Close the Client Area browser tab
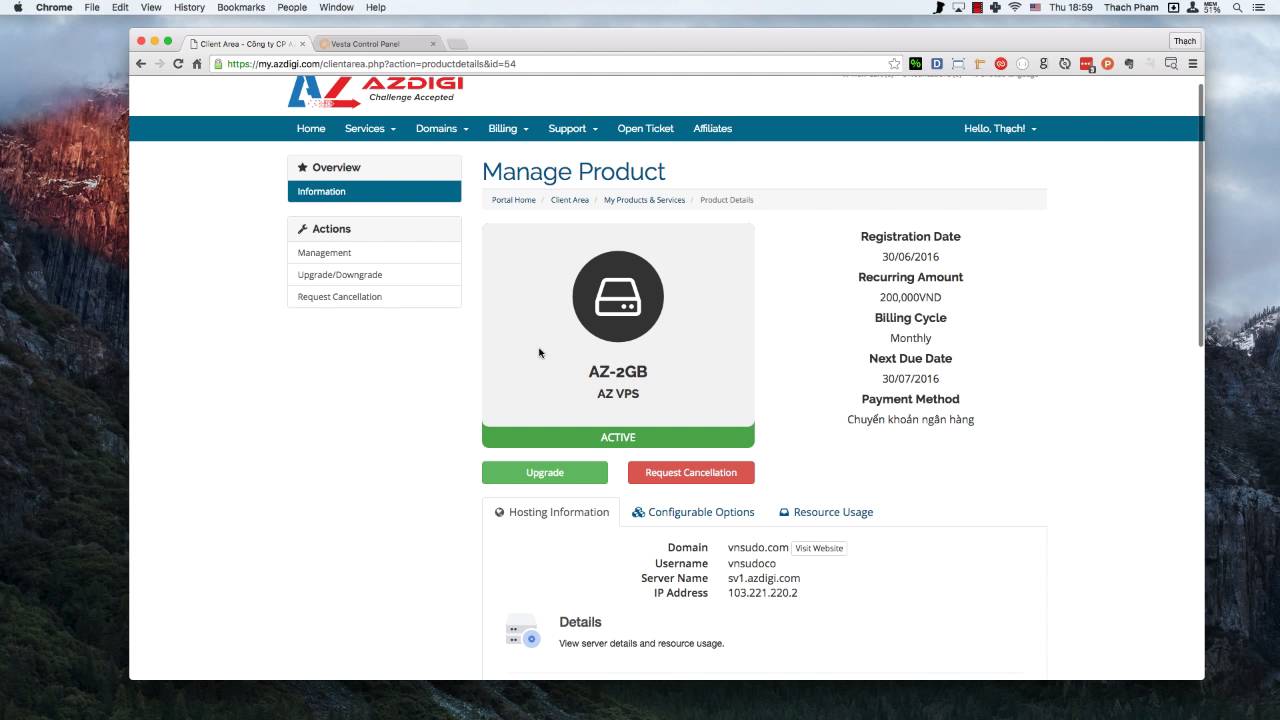 pos(302,44)
